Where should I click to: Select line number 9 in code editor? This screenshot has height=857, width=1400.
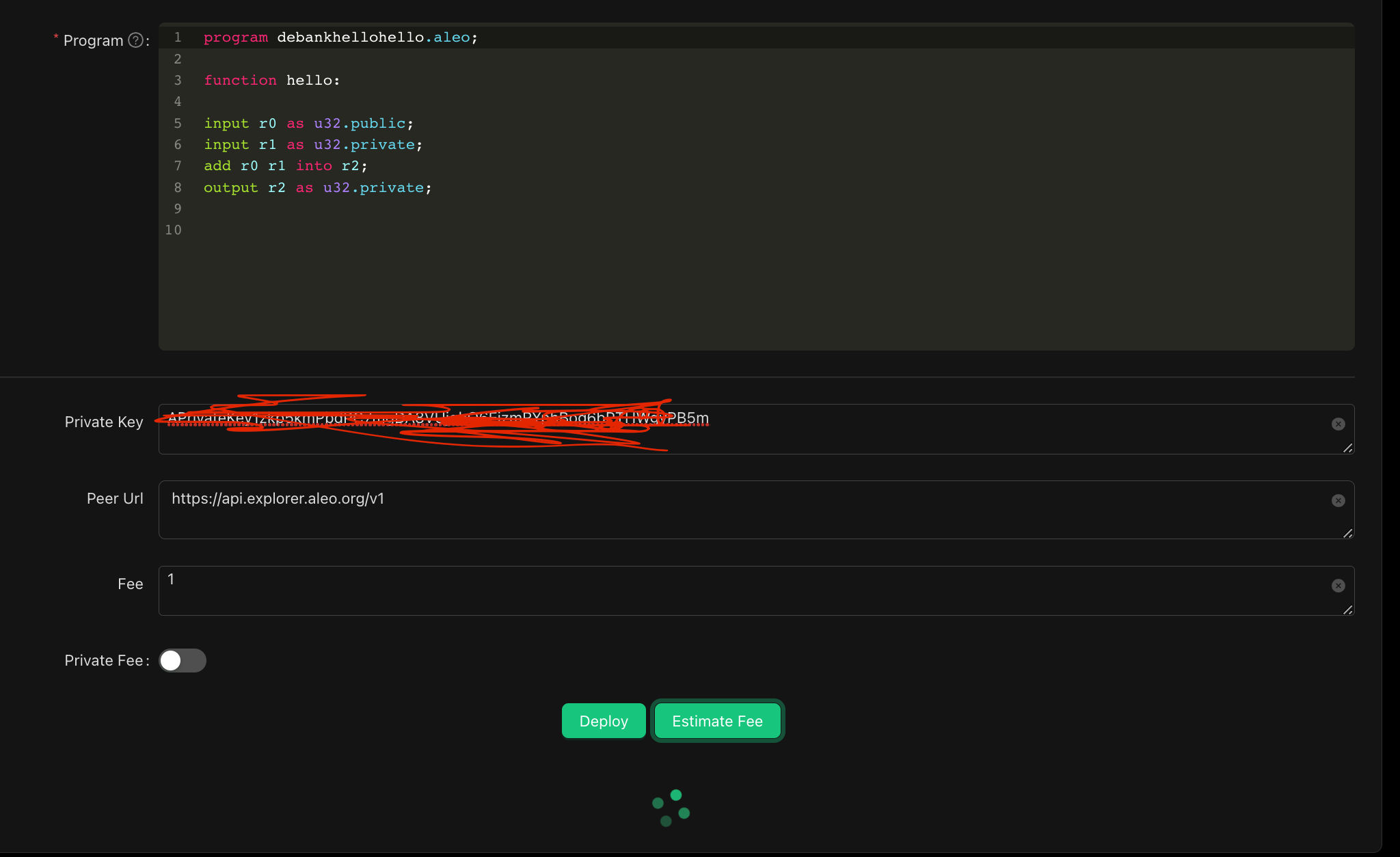(x=178, y=209)
